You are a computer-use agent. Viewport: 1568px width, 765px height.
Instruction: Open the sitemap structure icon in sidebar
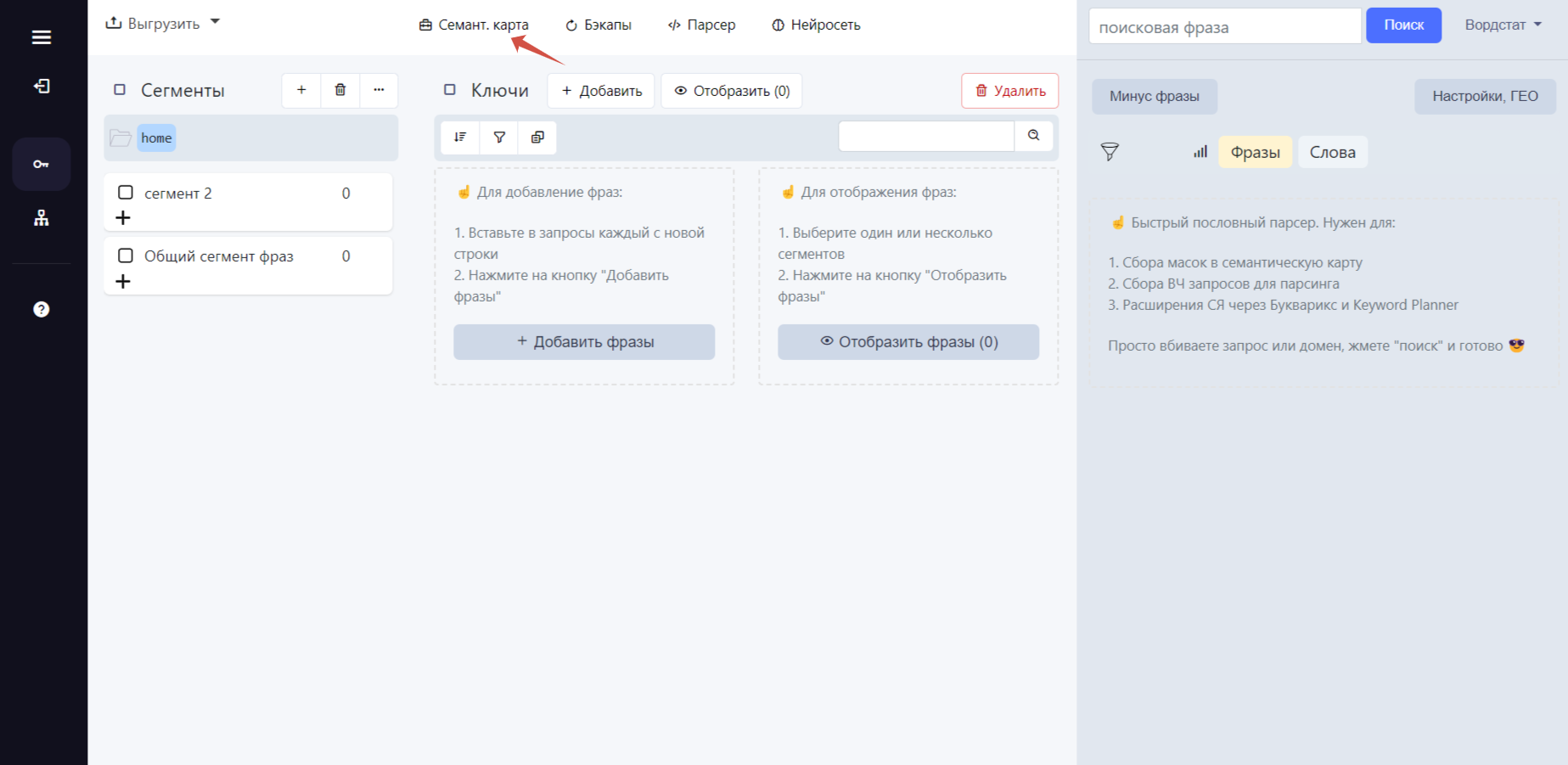click(x=41, y=218)
